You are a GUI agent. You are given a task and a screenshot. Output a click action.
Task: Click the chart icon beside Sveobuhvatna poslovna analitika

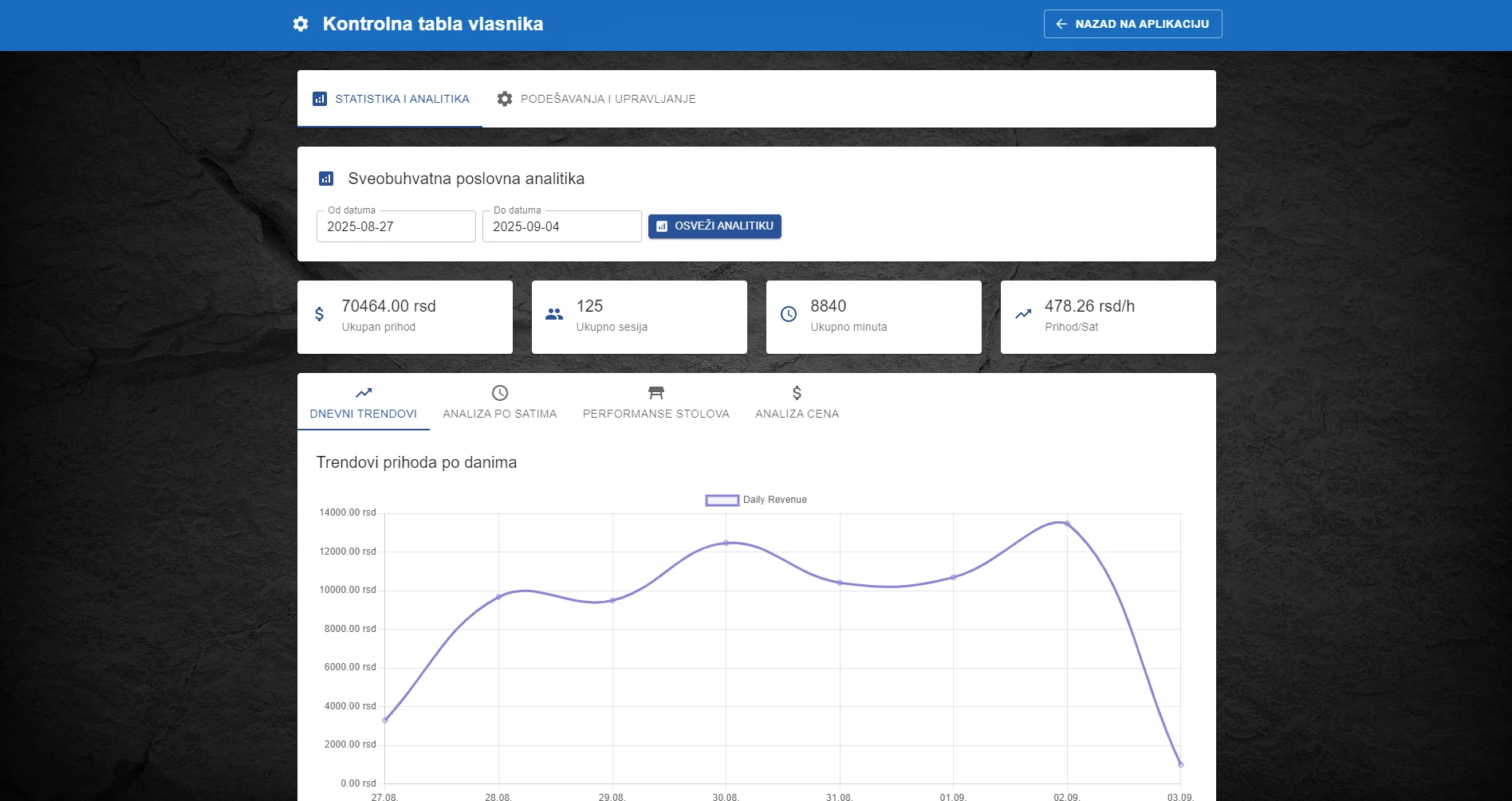coord(326,179)
